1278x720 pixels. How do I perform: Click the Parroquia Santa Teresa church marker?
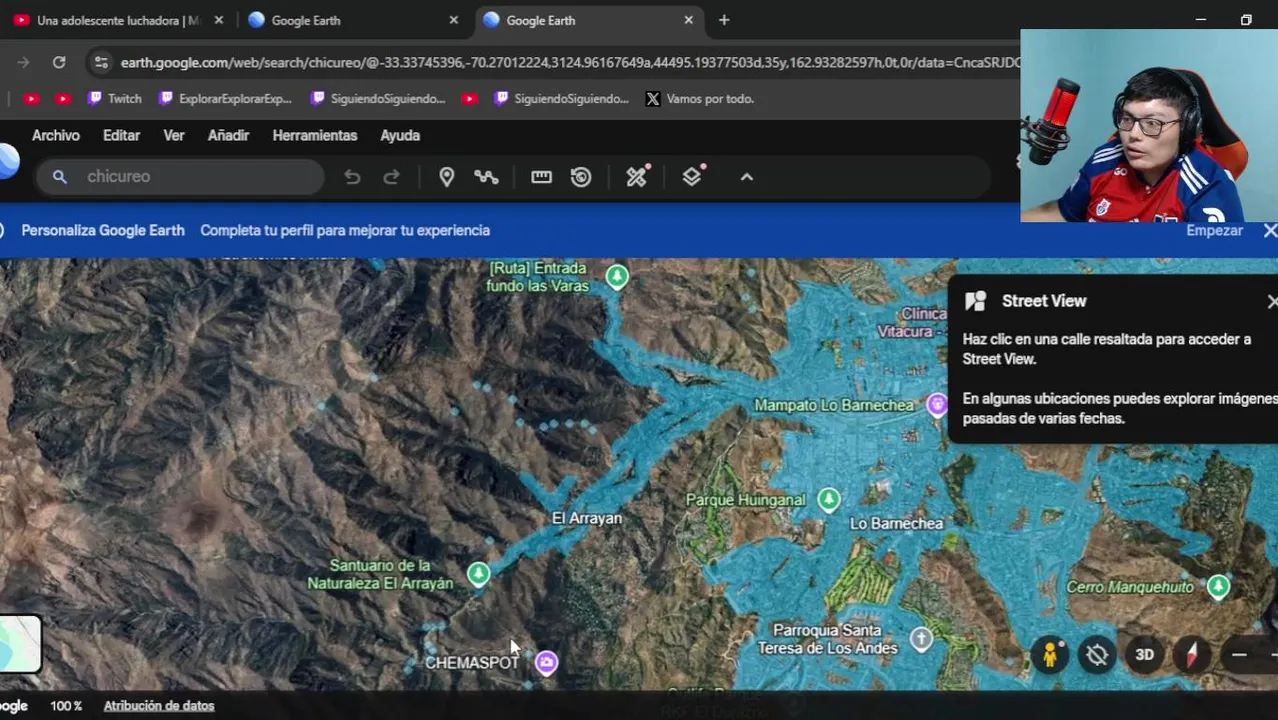(921, 639)
